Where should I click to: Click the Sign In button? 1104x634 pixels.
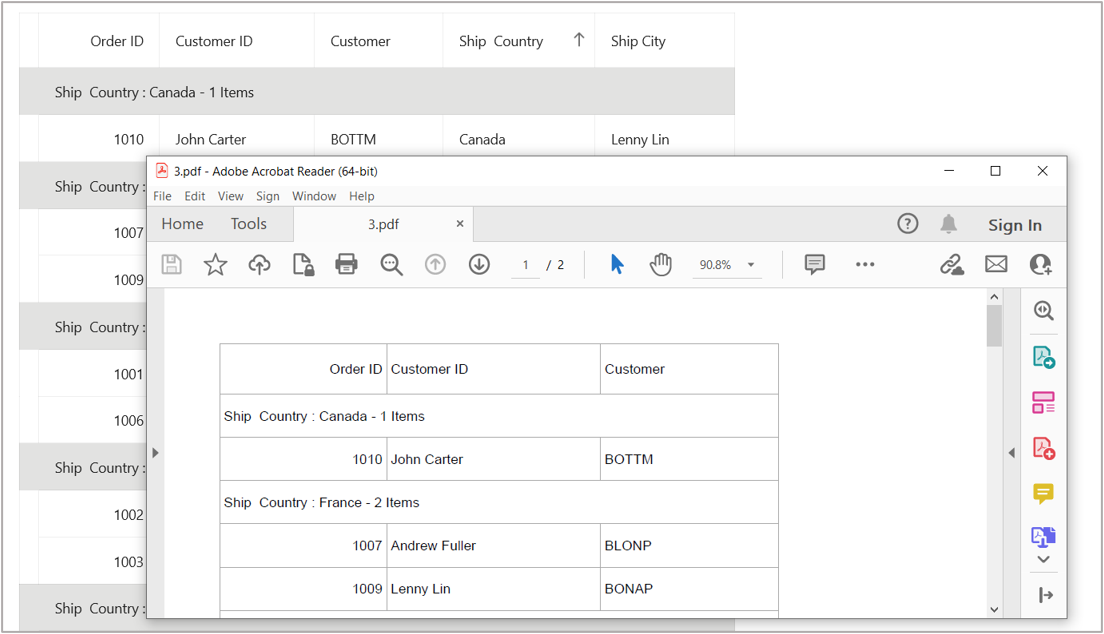pyautogui.click(x=1015, y=225)
